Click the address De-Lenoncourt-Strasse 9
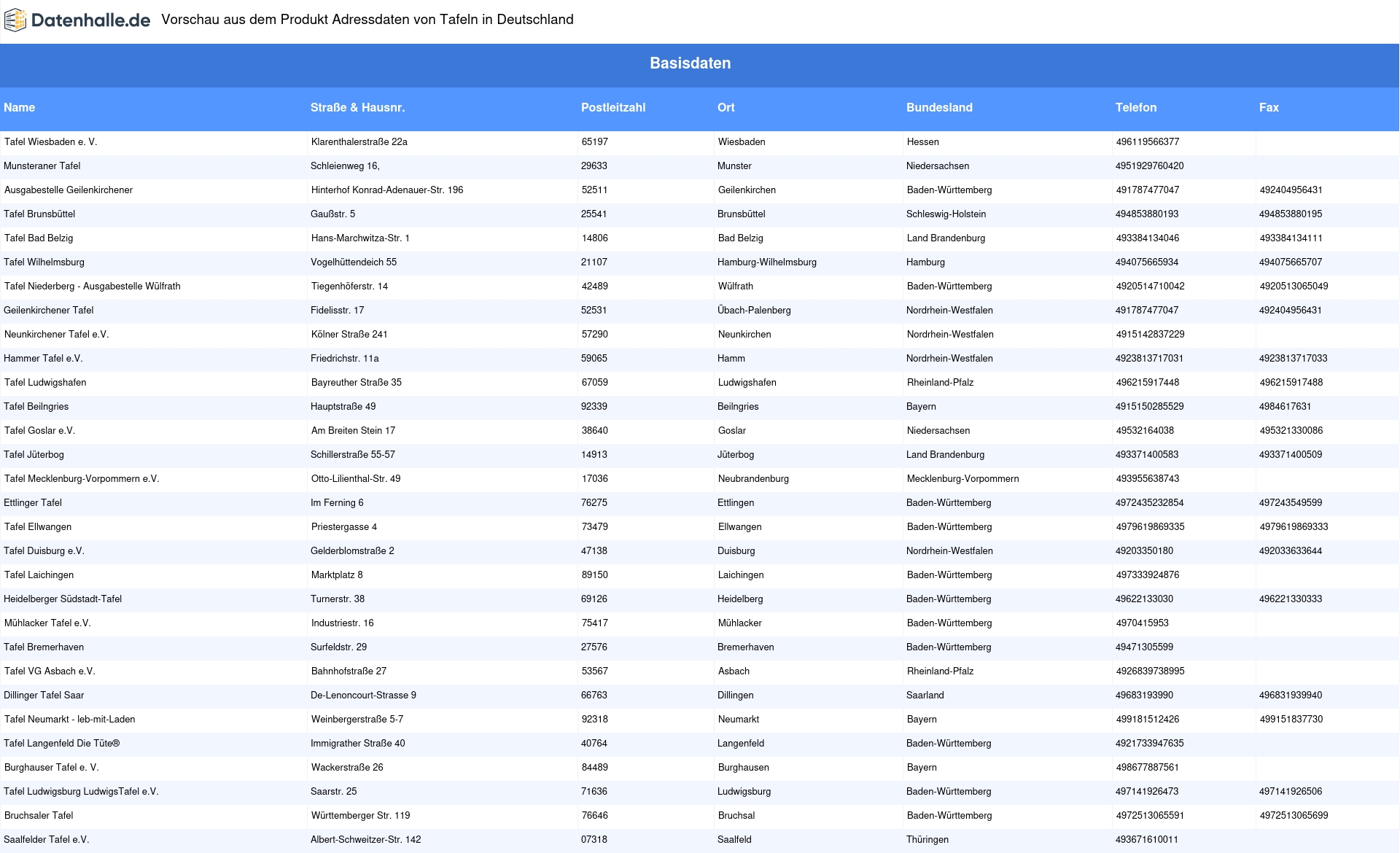 (363, 696)
